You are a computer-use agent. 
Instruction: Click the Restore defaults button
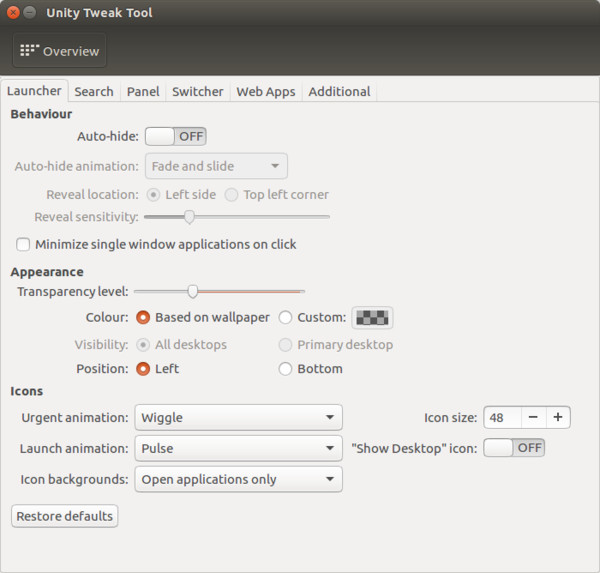[x=65, y=516]
